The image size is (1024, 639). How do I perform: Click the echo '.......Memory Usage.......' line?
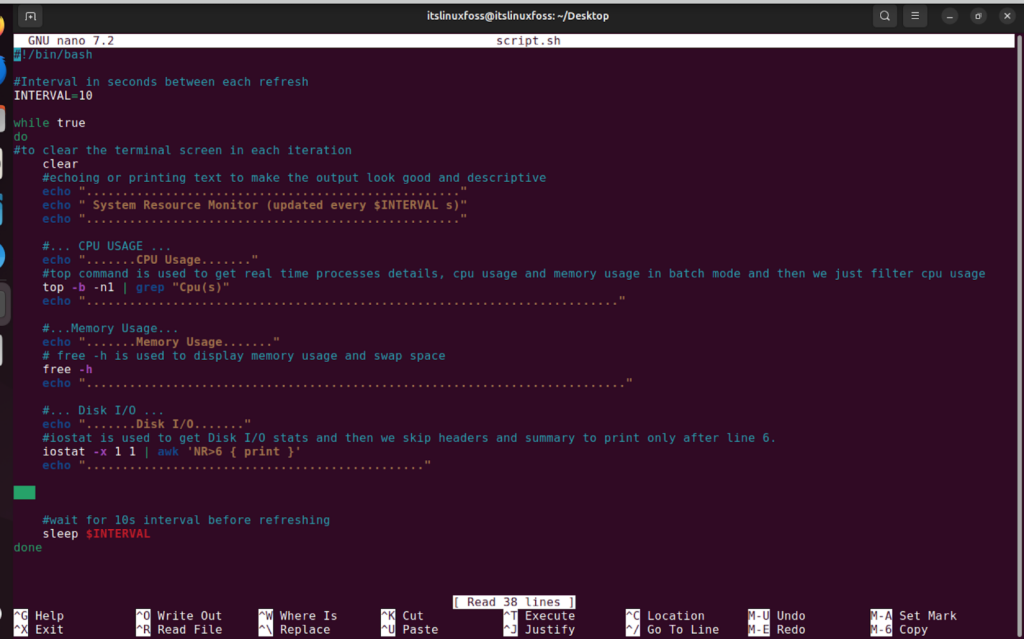click(161, 342)
